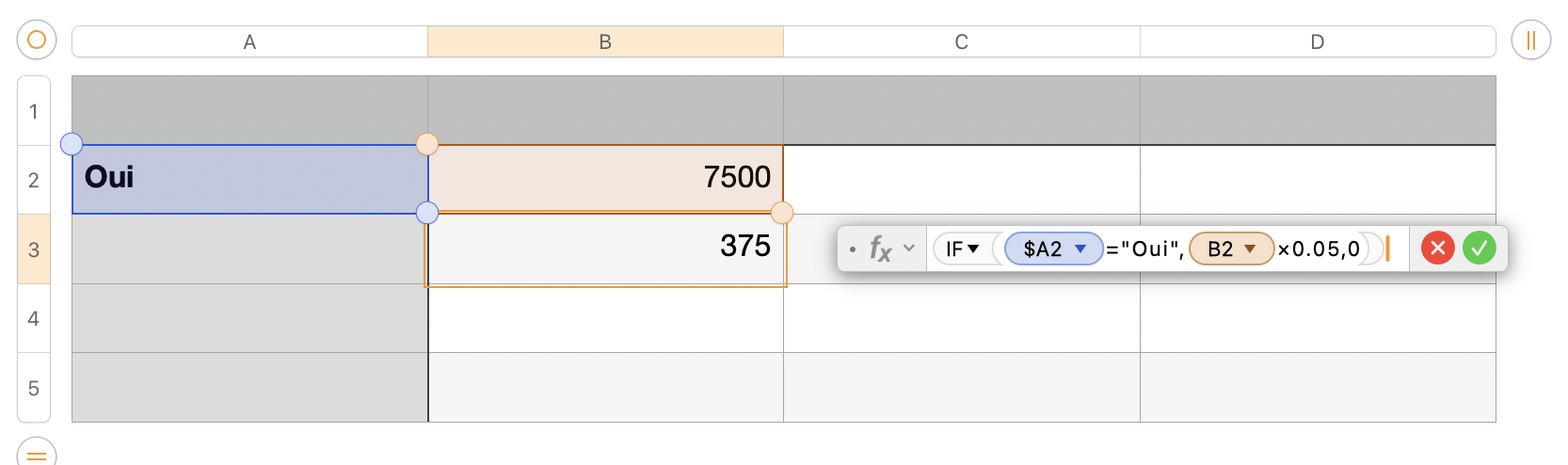Click the fx functions icon
This screenshot has height=465, width=1568.
(x=880, y=249)
